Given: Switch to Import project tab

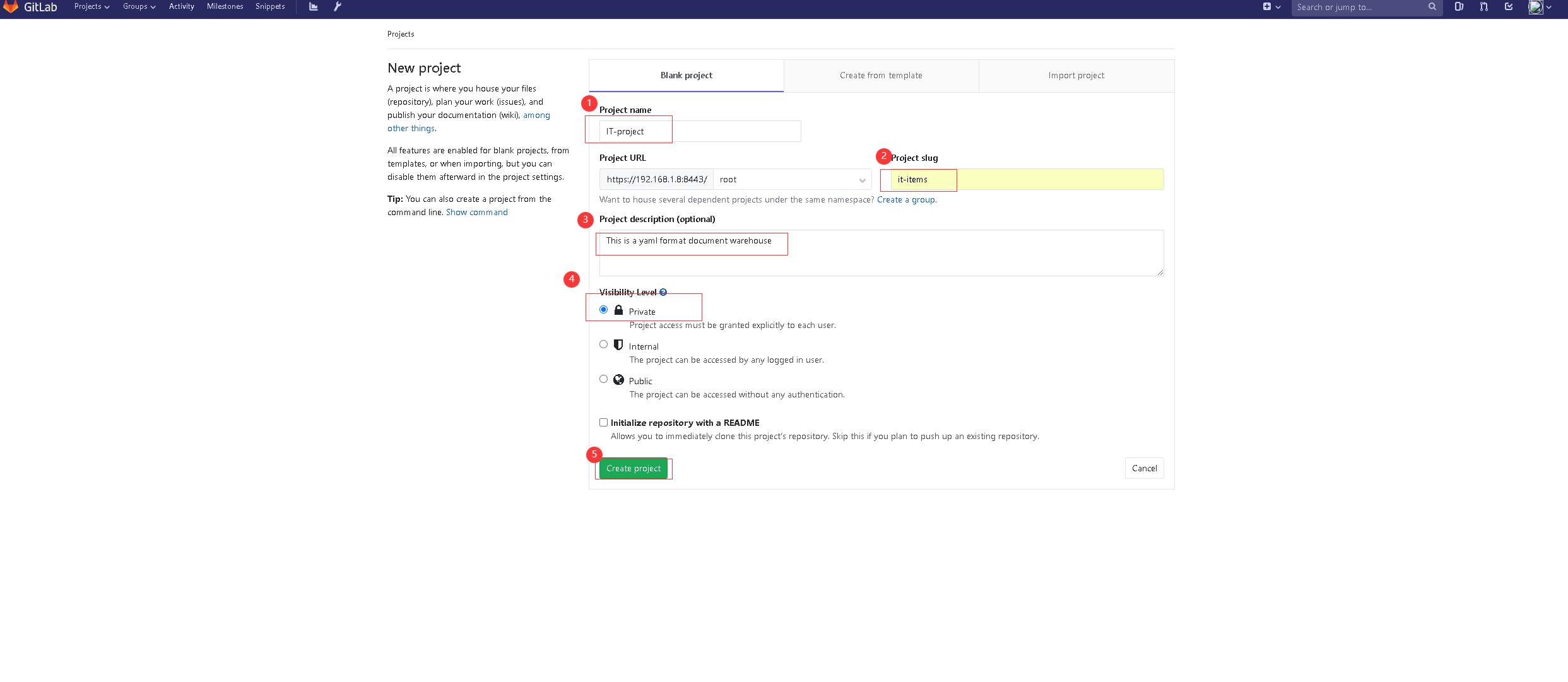Looking at the screenshot, I should pos(1076,76).
